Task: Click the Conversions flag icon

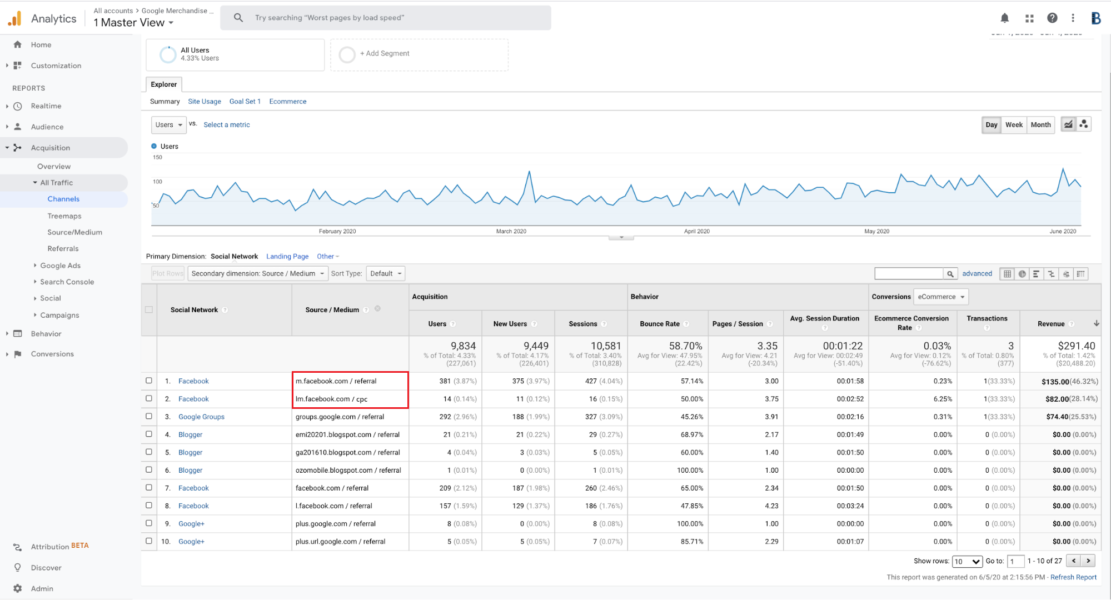Action: pos(18,353)
